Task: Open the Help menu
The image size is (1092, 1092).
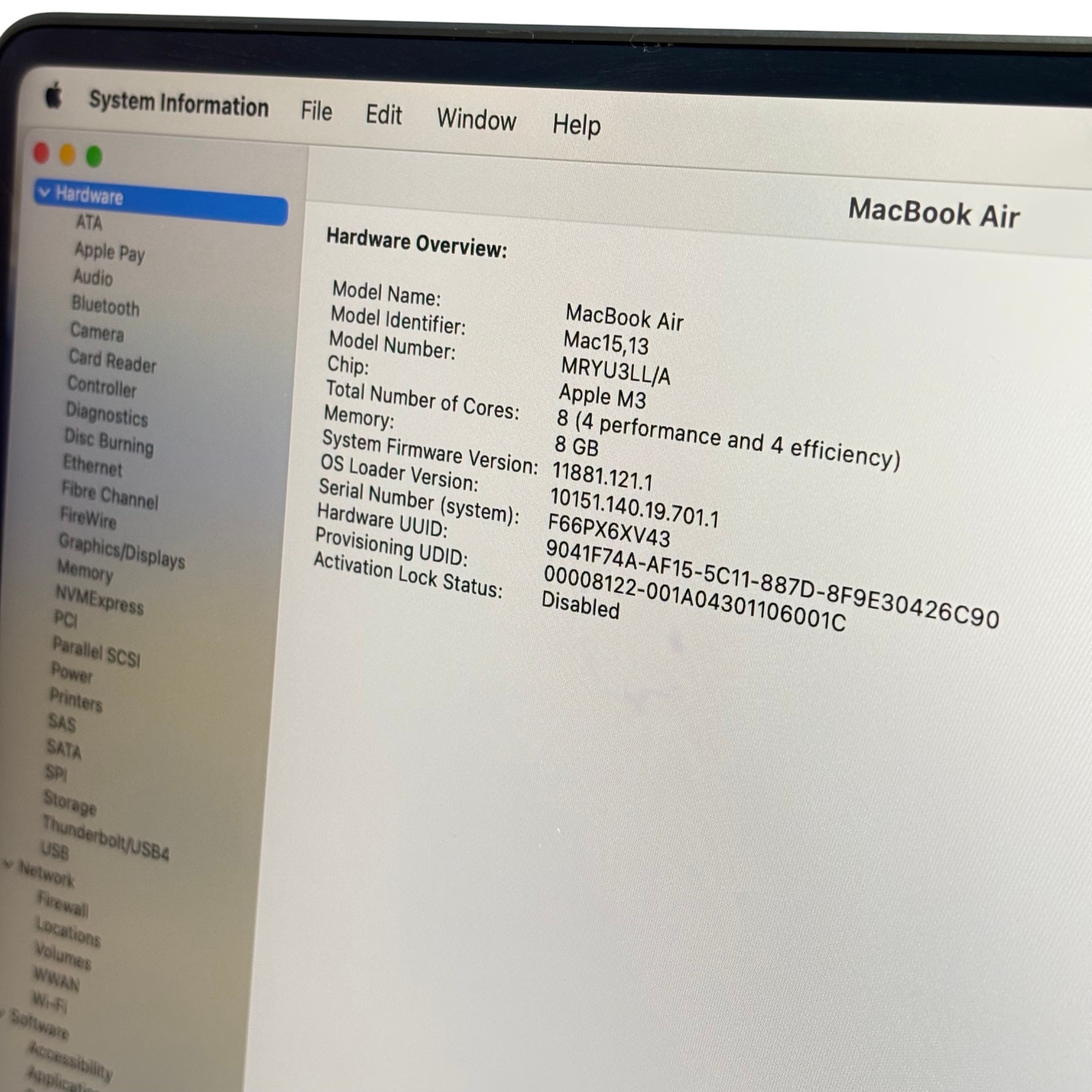Action: pos(577,125)
